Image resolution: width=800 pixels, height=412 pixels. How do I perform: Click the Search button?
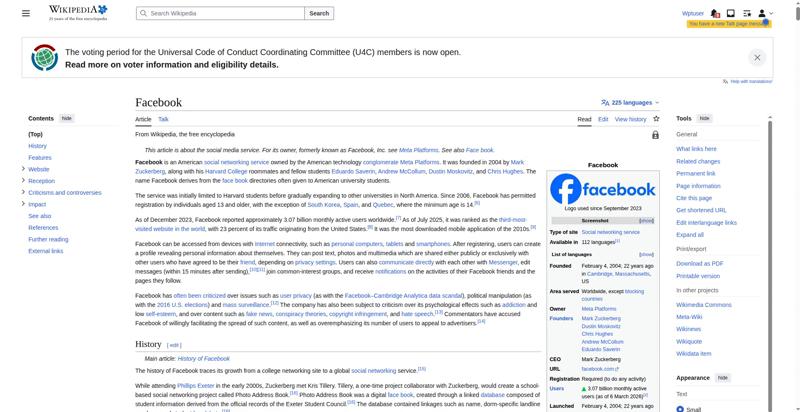(x=319, y=13)
